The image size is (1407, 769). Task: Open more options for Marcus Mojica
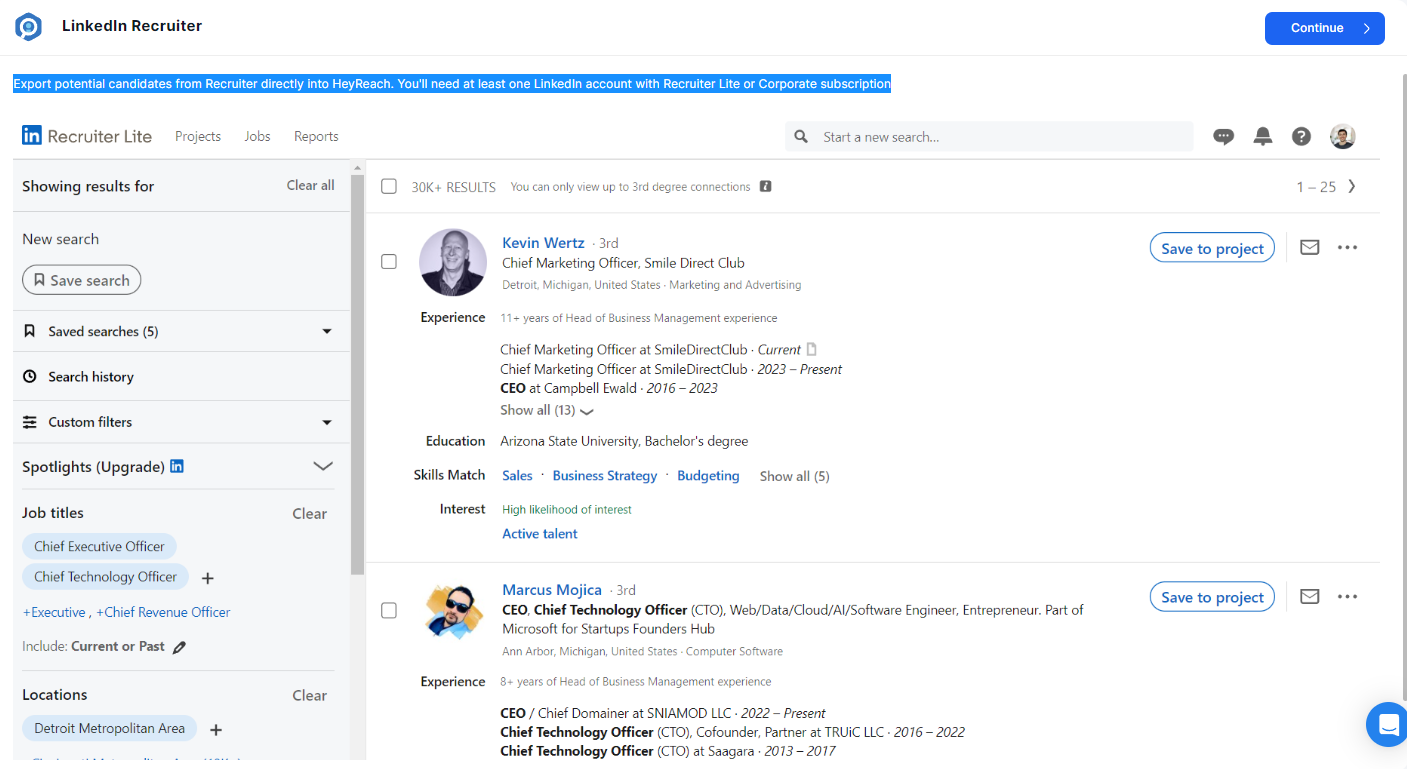click(x=1347, y=596)
